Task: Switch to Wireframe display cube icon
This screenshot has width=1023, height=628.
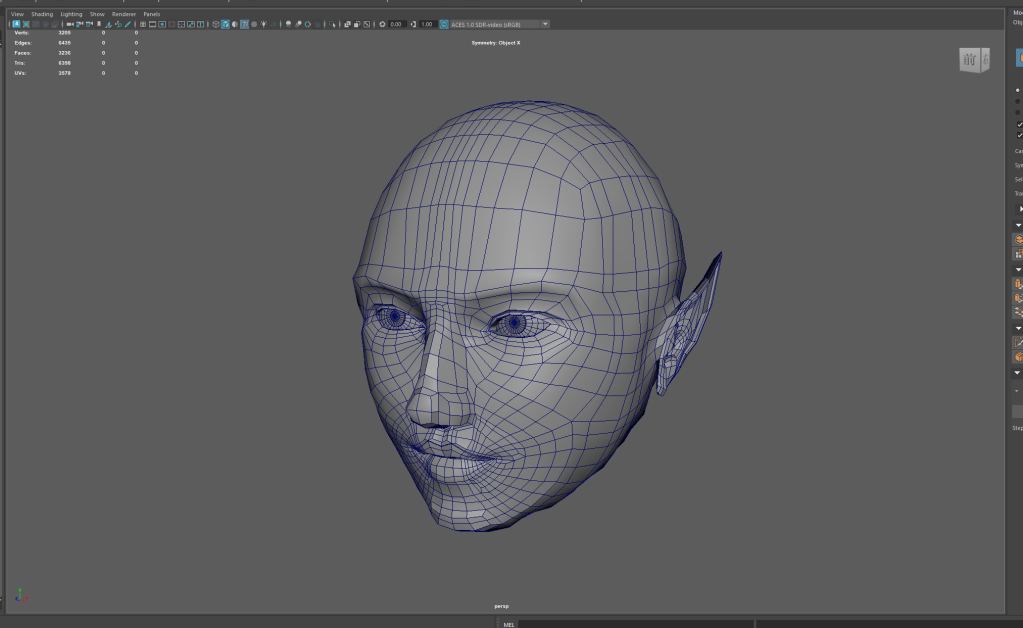Action: point(216,24)
